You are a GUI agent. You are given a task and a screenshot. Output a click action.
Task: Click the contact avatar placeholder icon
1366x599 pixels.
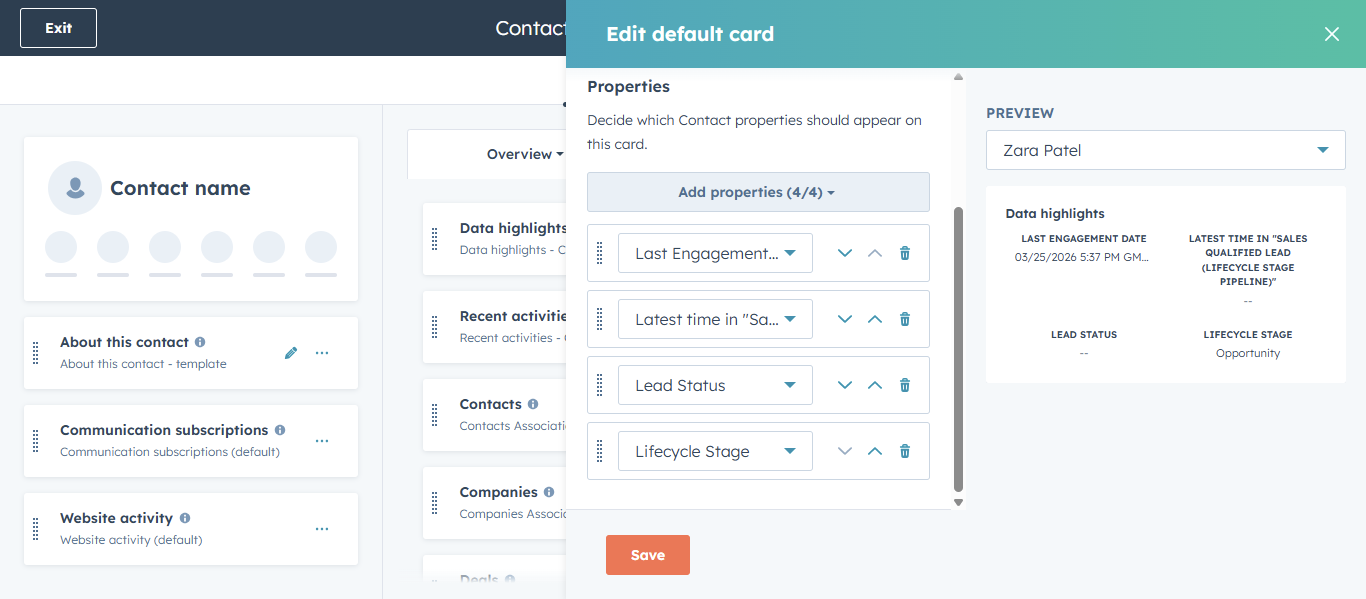coord(75,188)
